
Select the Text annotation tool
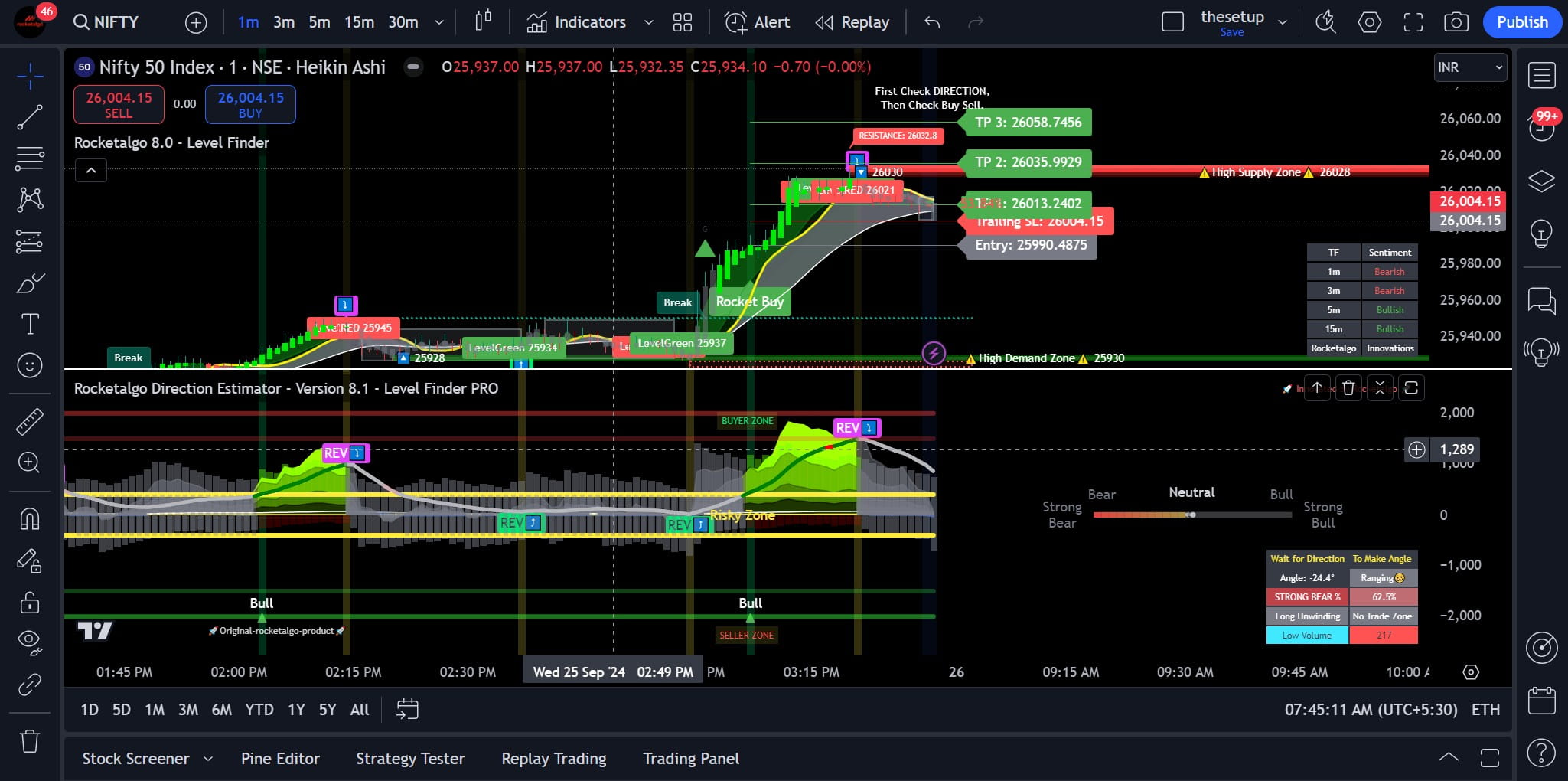(x=30, y=324)
